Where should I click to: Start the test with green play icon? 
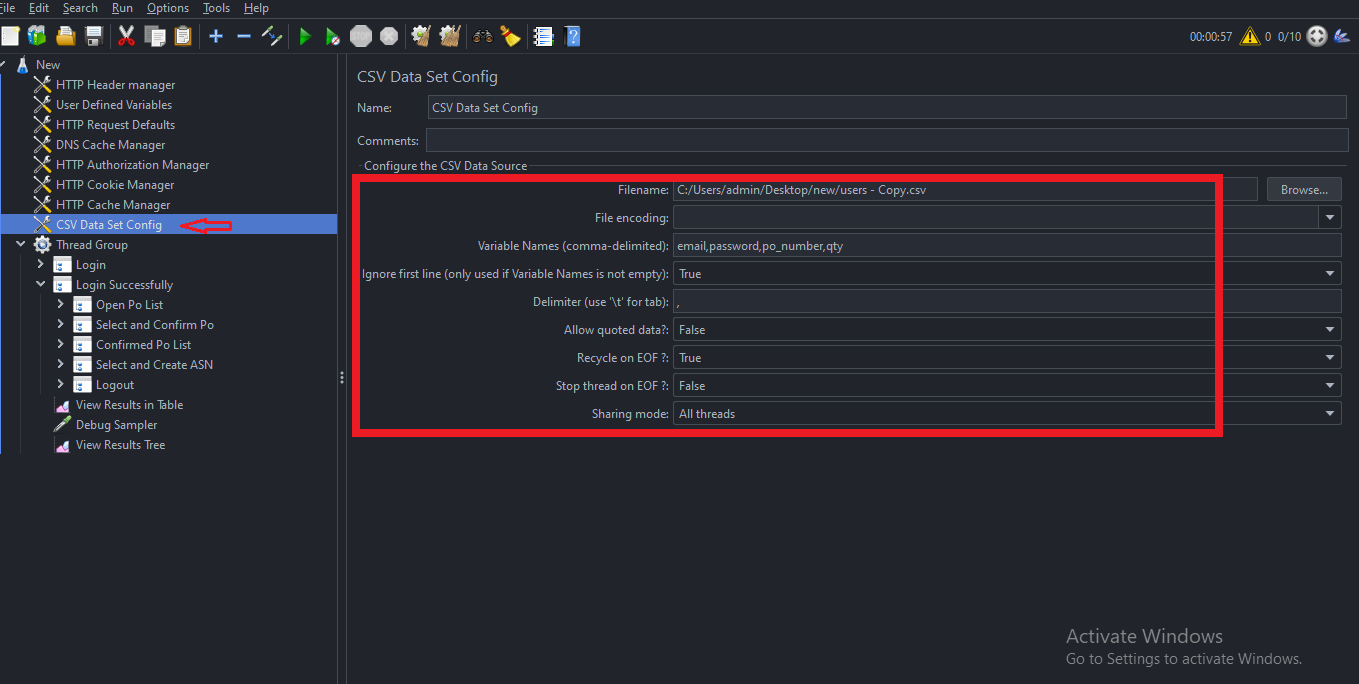tap(305, 37)
